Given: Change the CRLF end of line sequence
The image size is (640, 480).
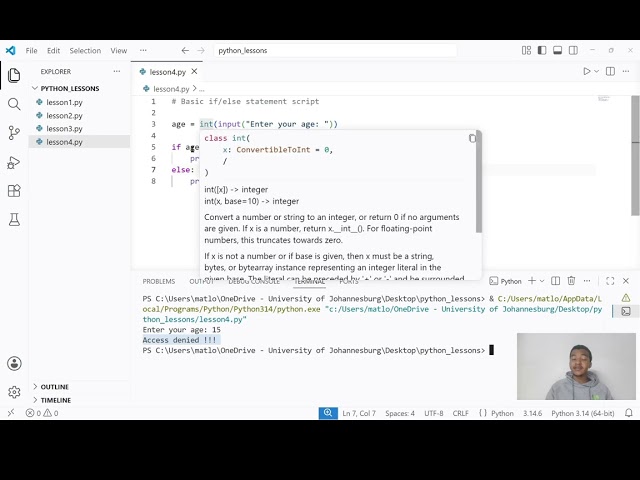Looking at the screenshot, I should click(460, 413).
